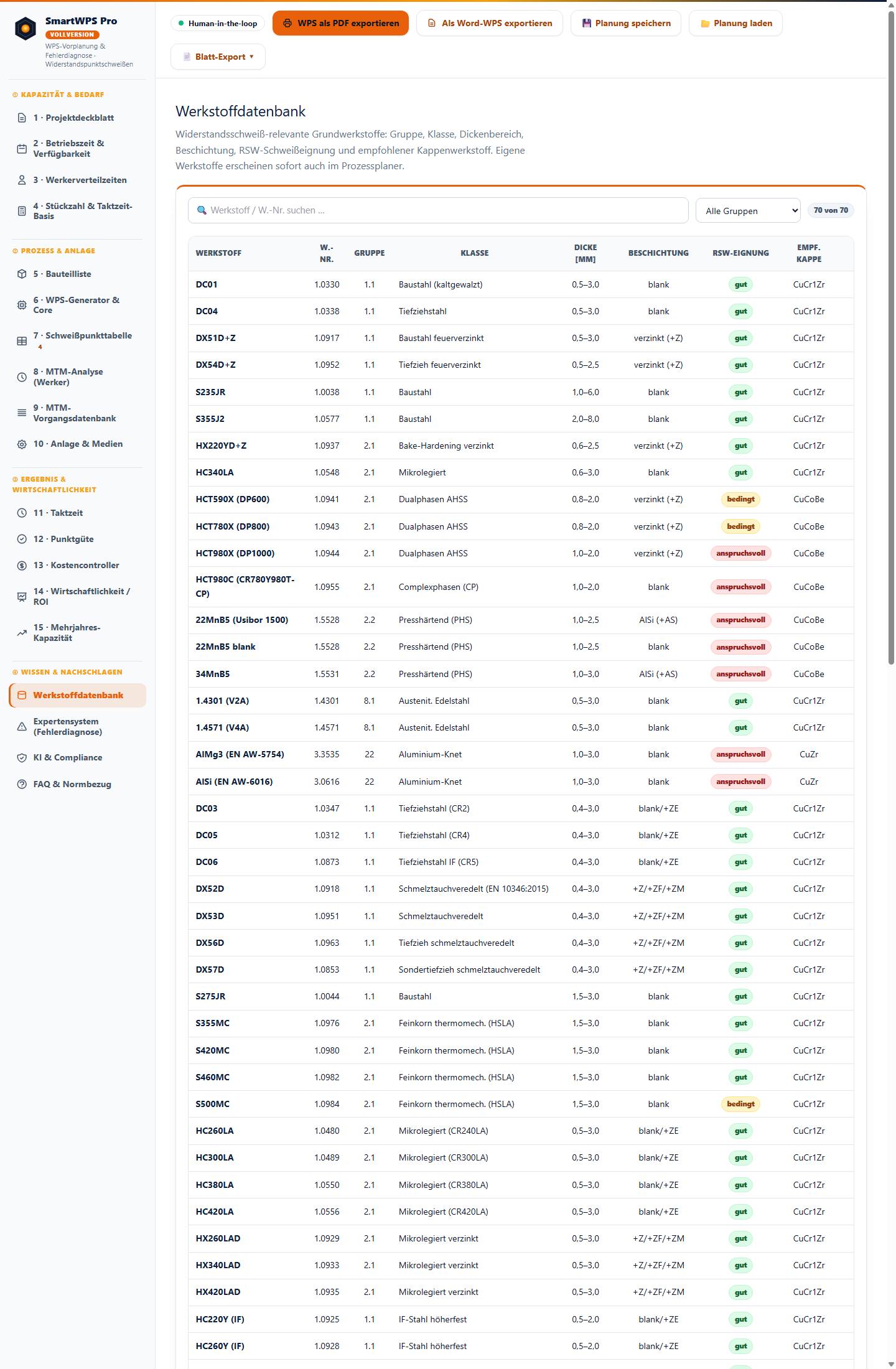Screen dimensions: 896x1369
Task: Click the KI & Compliance shield icon
Action: point(22,757)
